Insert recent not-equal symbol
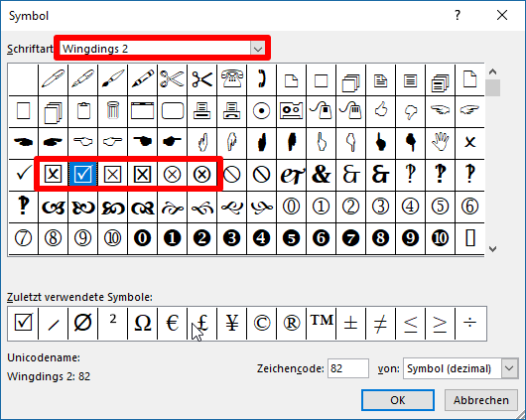Viewport: 526px width, 420px height. tap(380, 323)
